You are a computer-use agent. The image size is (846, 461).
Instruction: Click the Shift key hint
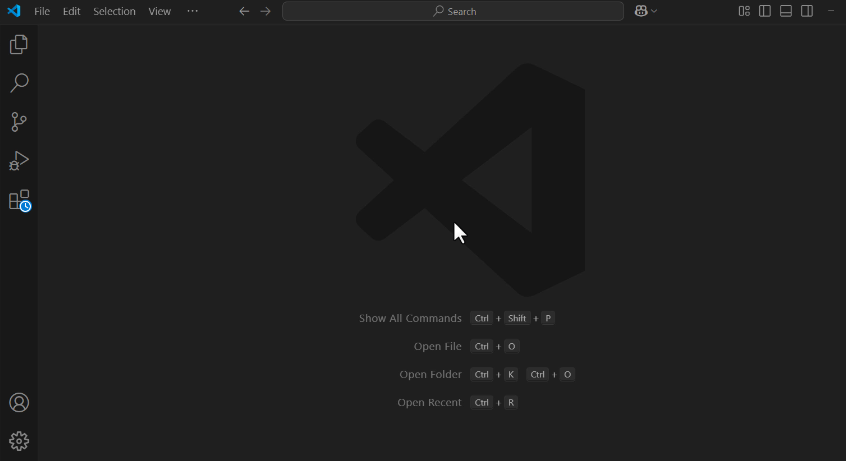point(517,318)
